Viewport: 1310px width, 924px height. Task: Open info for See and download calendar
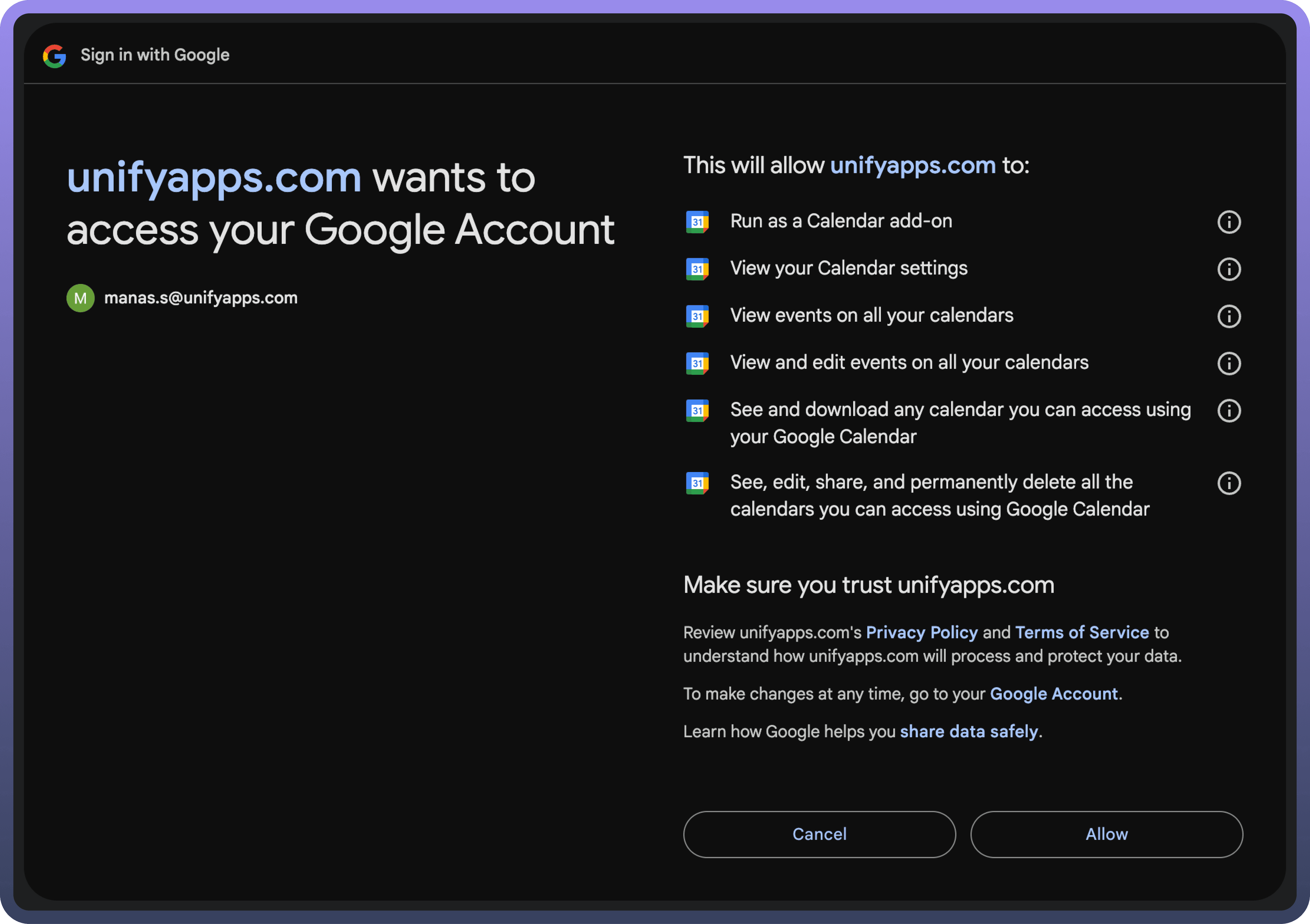1229,411
